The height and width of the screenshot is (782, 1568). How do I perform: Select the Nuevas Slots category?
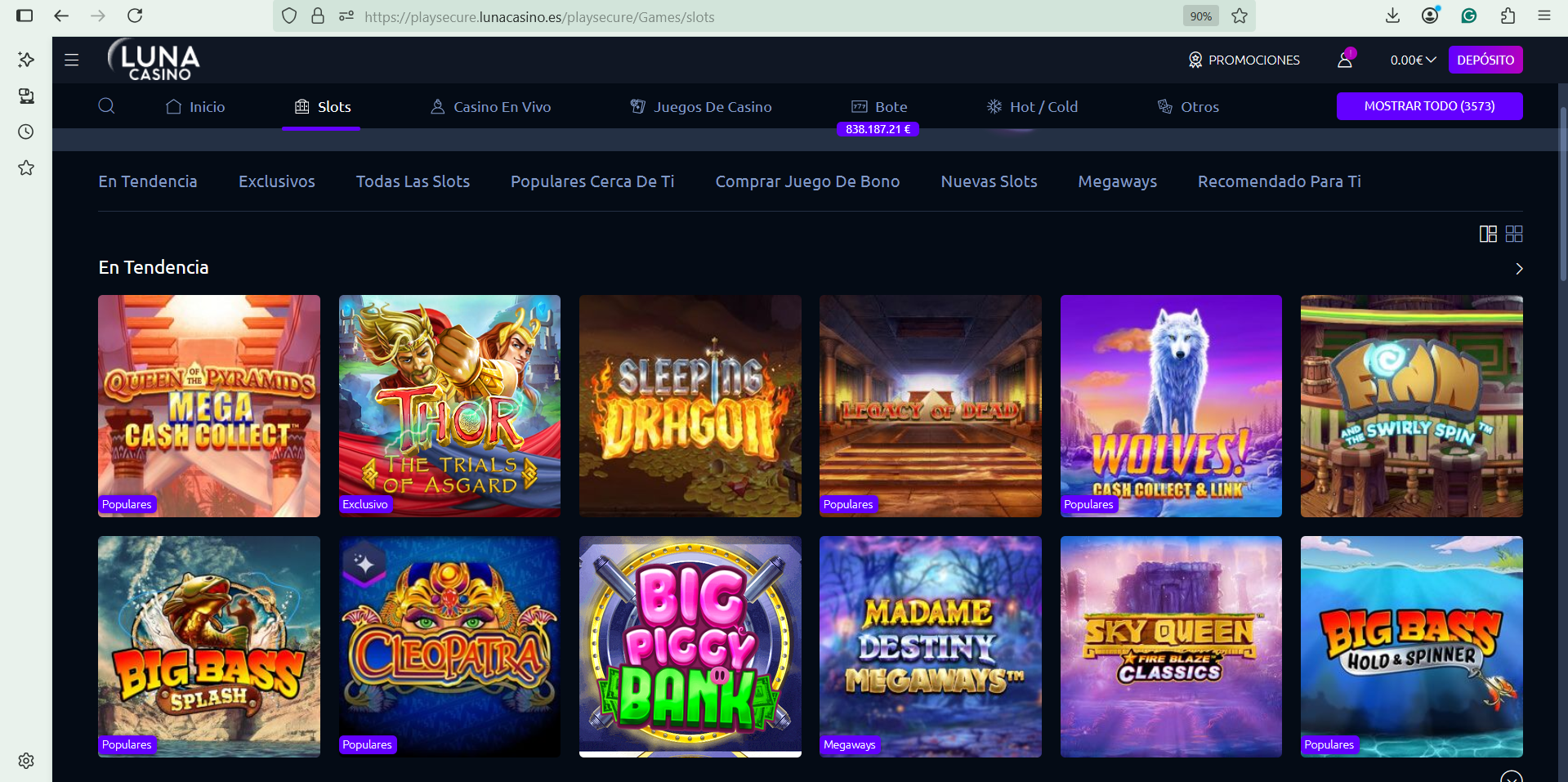[989, 181]
